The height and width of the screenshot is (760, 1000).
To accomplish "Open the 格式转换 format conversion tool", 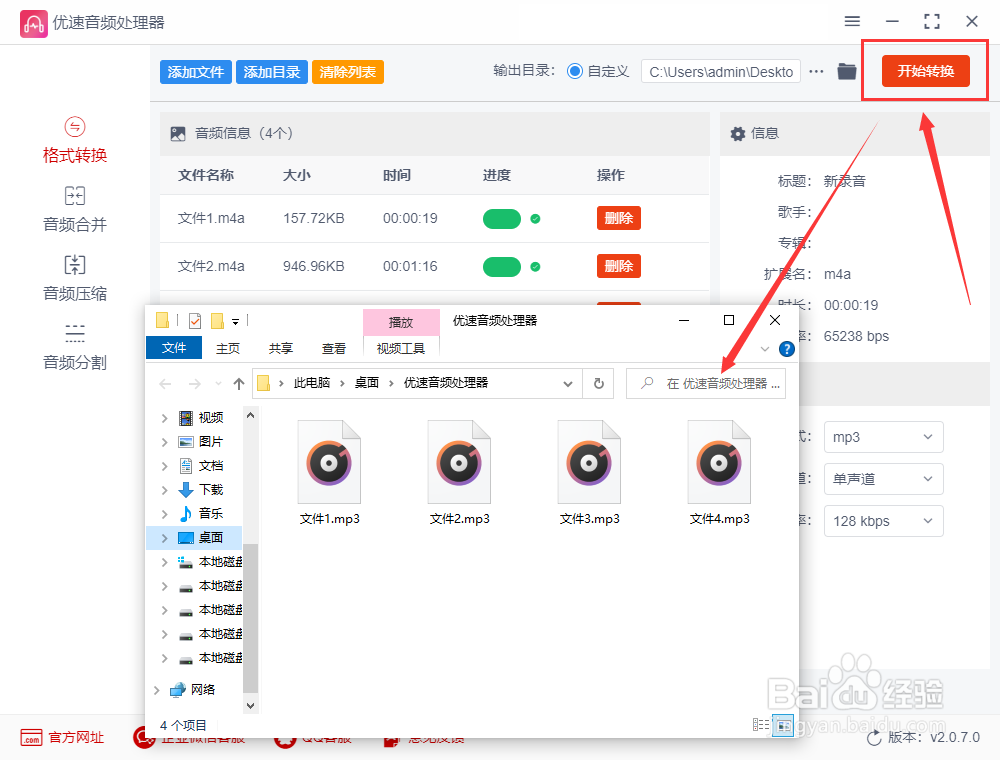I will coord(75,140).
